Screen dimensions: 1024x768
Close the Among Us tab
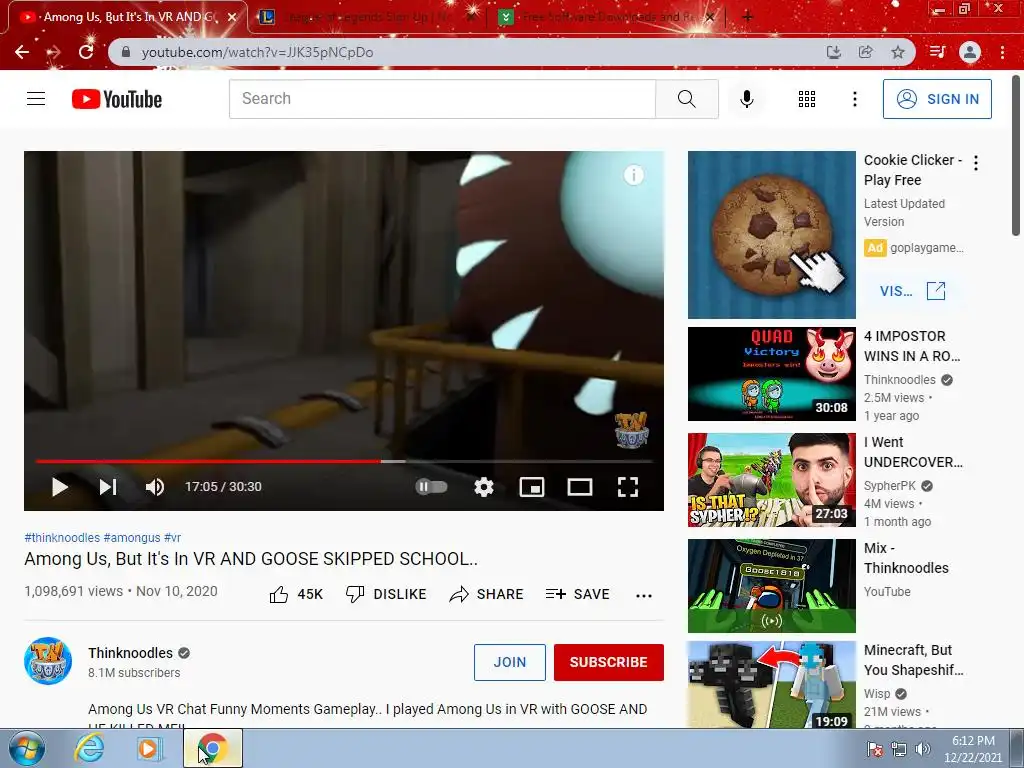pyautogui.click(x=231, y=17)
